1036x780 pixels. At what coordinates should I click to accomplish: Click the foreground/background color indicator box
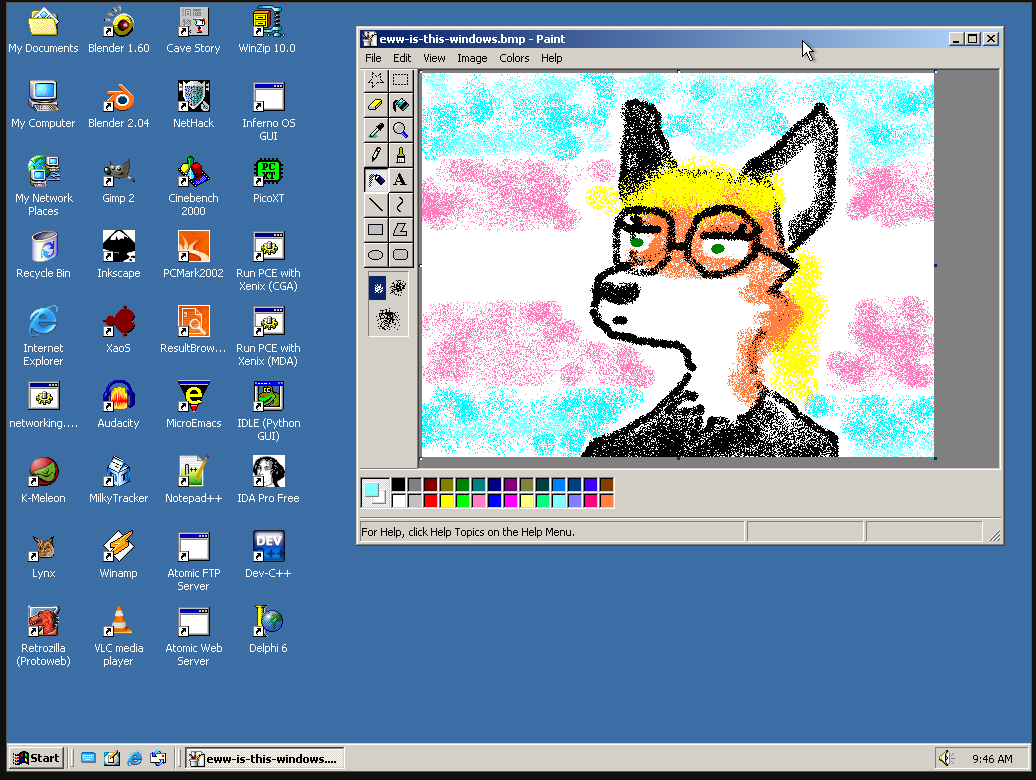(375, 493)
